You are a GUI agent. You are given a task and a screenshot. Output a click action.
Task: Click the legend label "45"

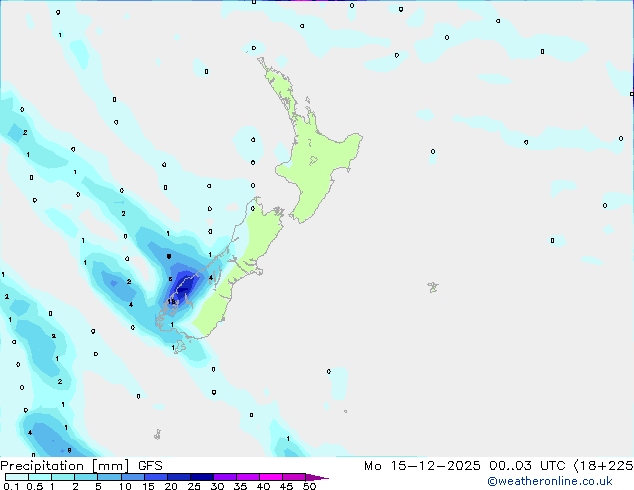(286, 486)
